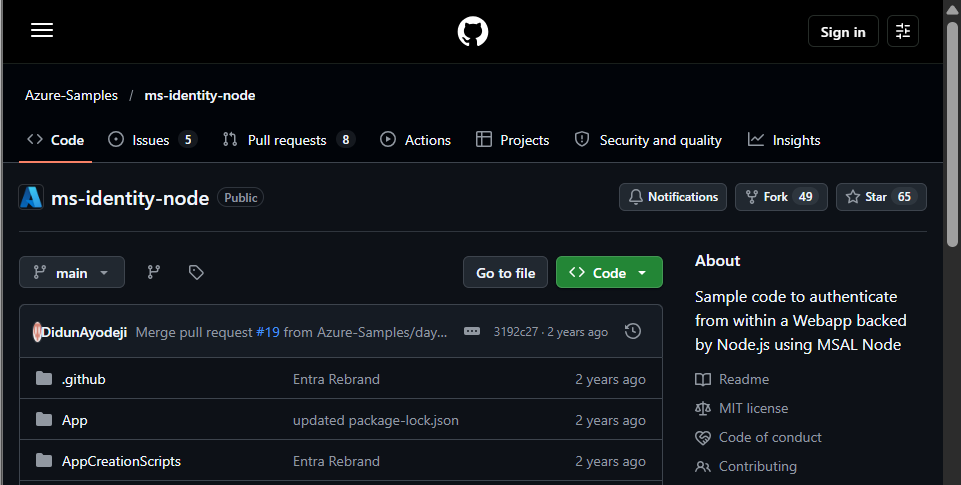Open commit 3192c27
961x485 pixels.
(x=515, y=332)
